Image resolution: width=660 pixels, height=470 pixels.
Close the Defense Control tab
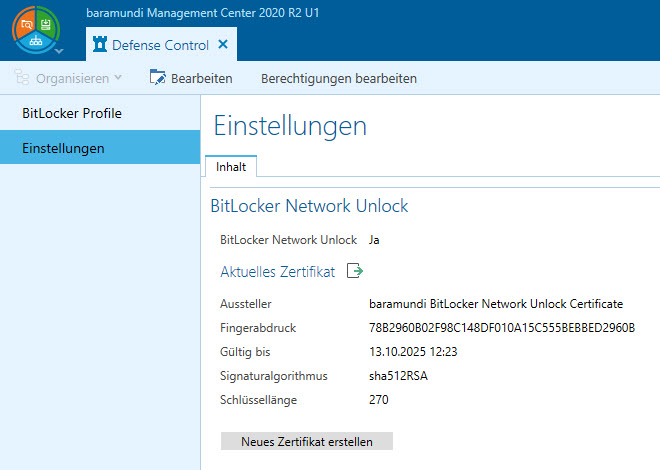coord(223,44)
